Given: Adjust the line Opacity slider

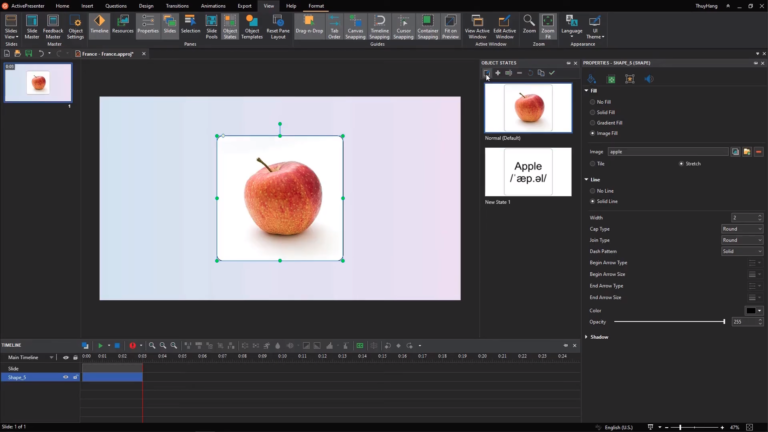Looking at the screenshot, I should coord(670,322).
